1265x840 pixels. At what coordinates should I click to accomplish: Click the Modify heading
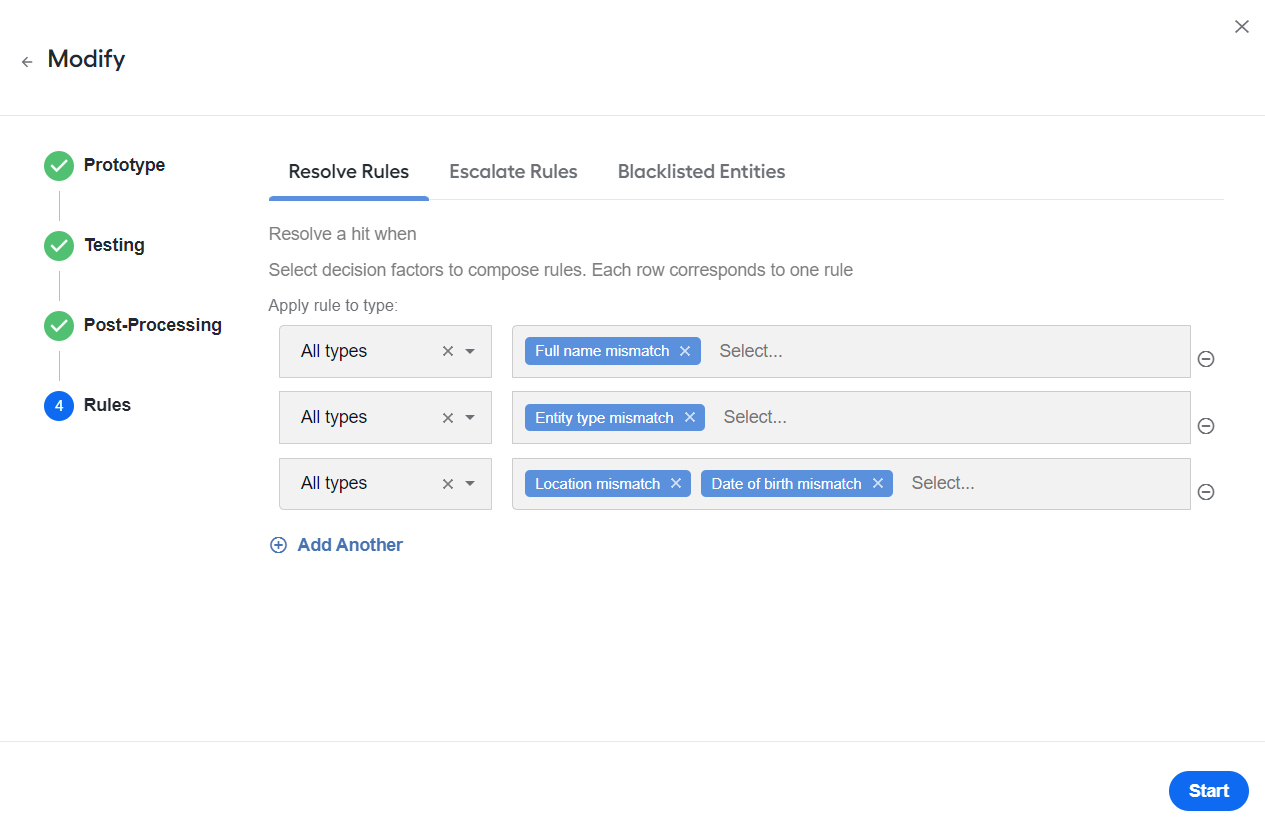pos(86,59)
